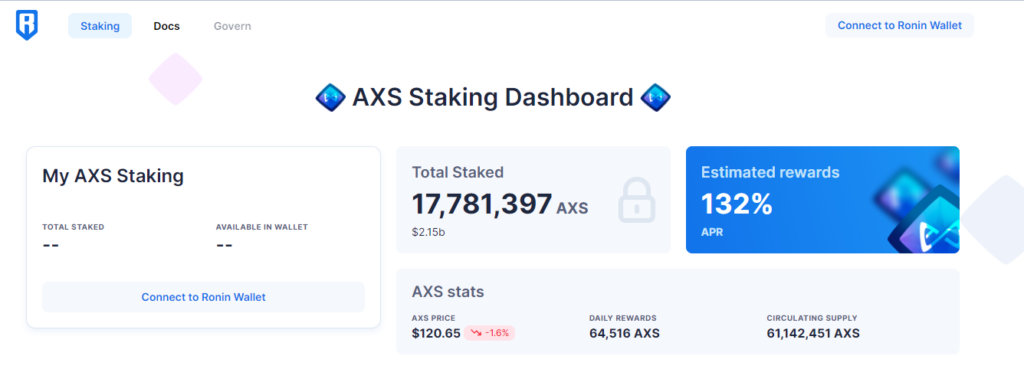
Task: Click the red down-trend arrow icon
Action: click(x=475, y=334)
